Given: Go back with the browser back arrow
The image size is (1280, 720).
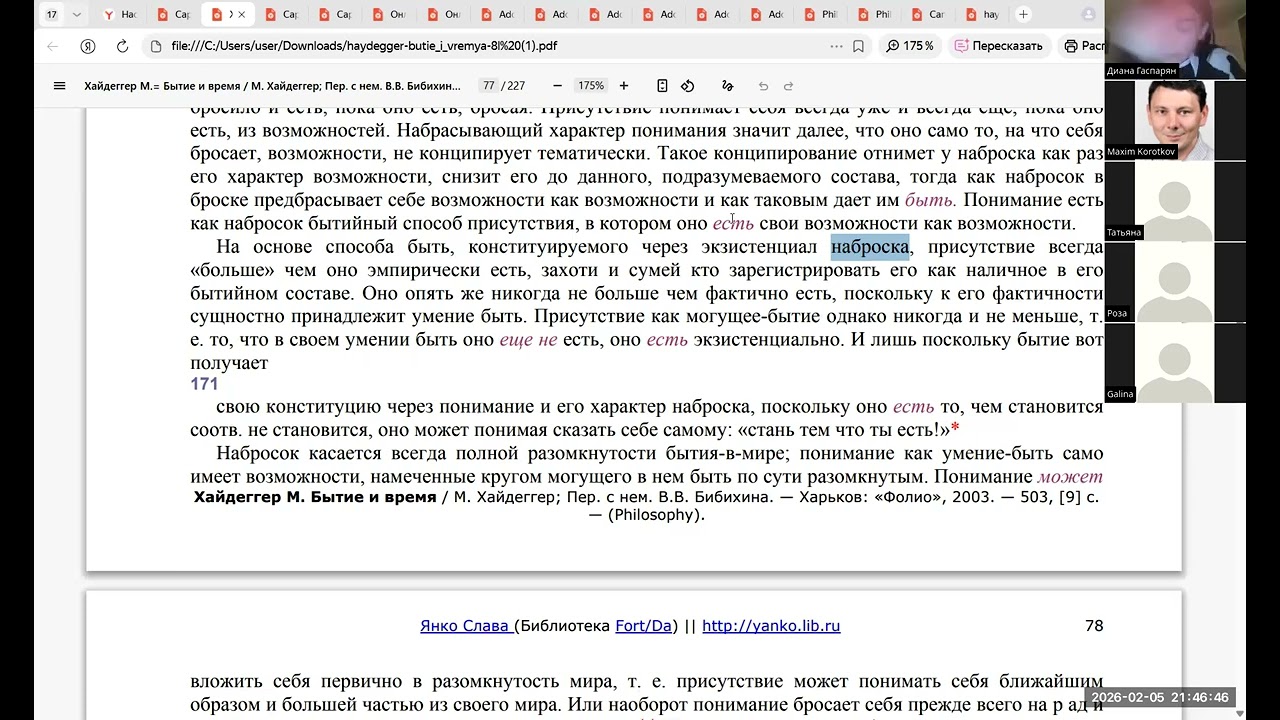Looking at the screenshot, I should (53, 46).
